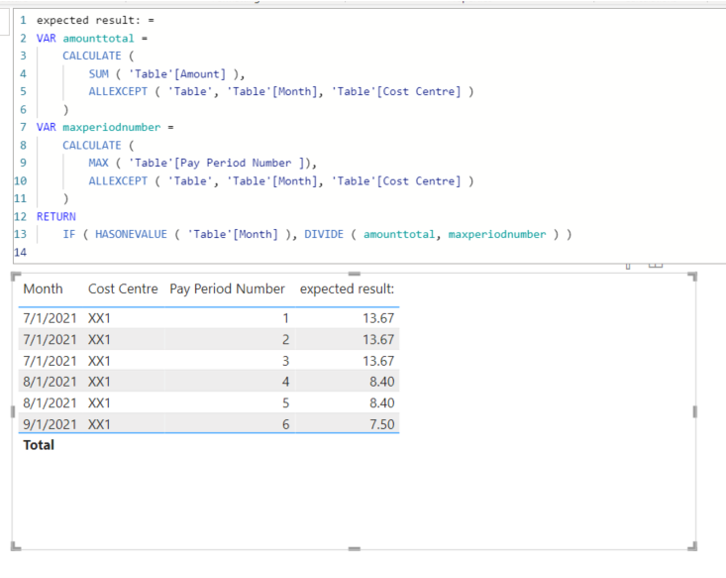Click 'maxperiodnumber' argument on line 13

tap(497, 234)
